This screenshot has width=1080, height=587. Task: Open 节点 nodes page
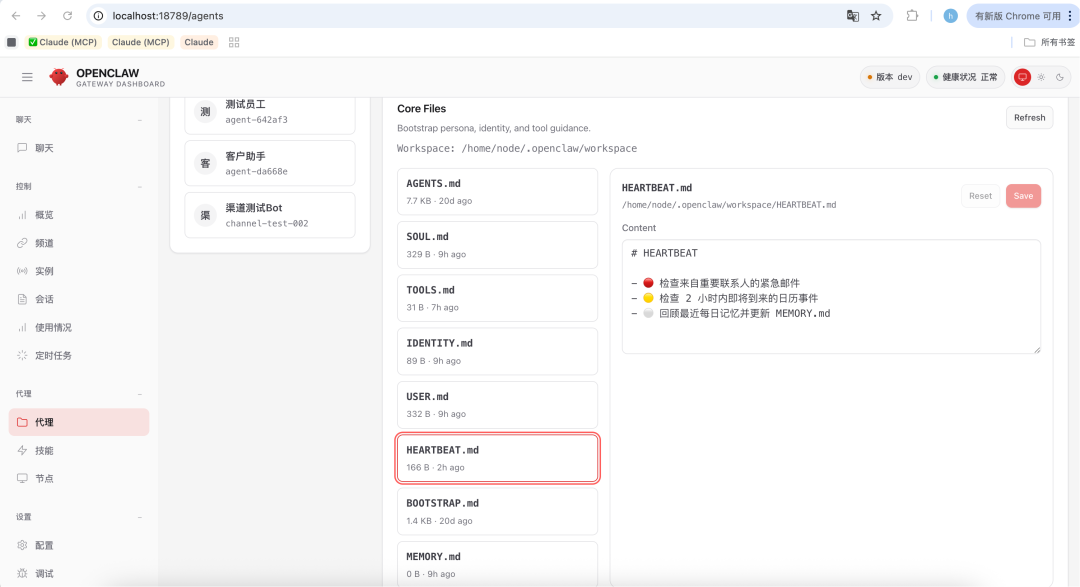(79, 479)
